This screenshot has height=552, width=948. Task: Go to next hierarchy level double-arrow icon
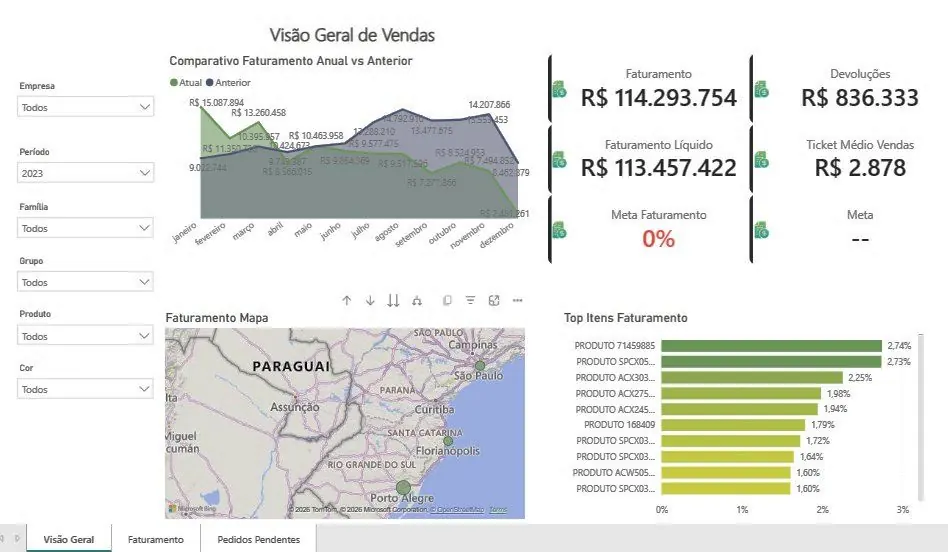click(x=393, y=300)
